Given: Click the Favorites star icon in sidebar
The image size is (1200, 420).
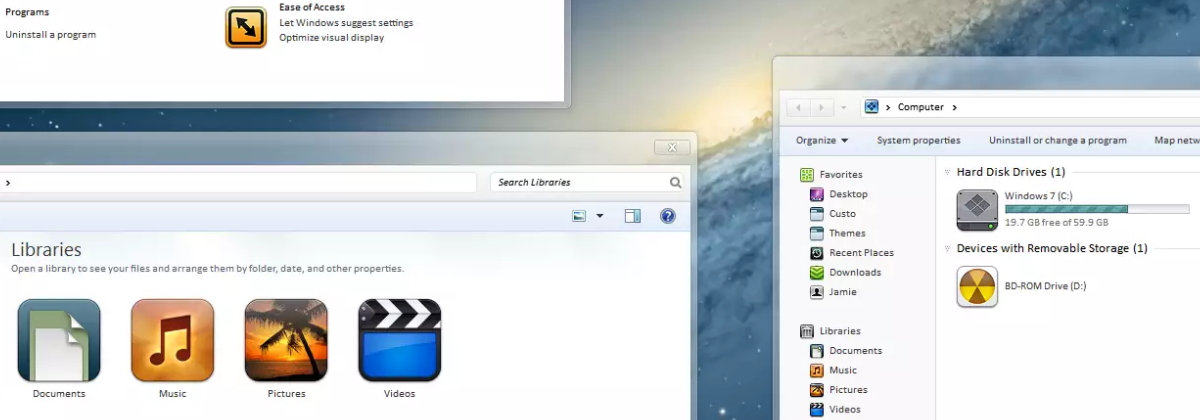Looking at the screenshot, I should coord(807,174).
